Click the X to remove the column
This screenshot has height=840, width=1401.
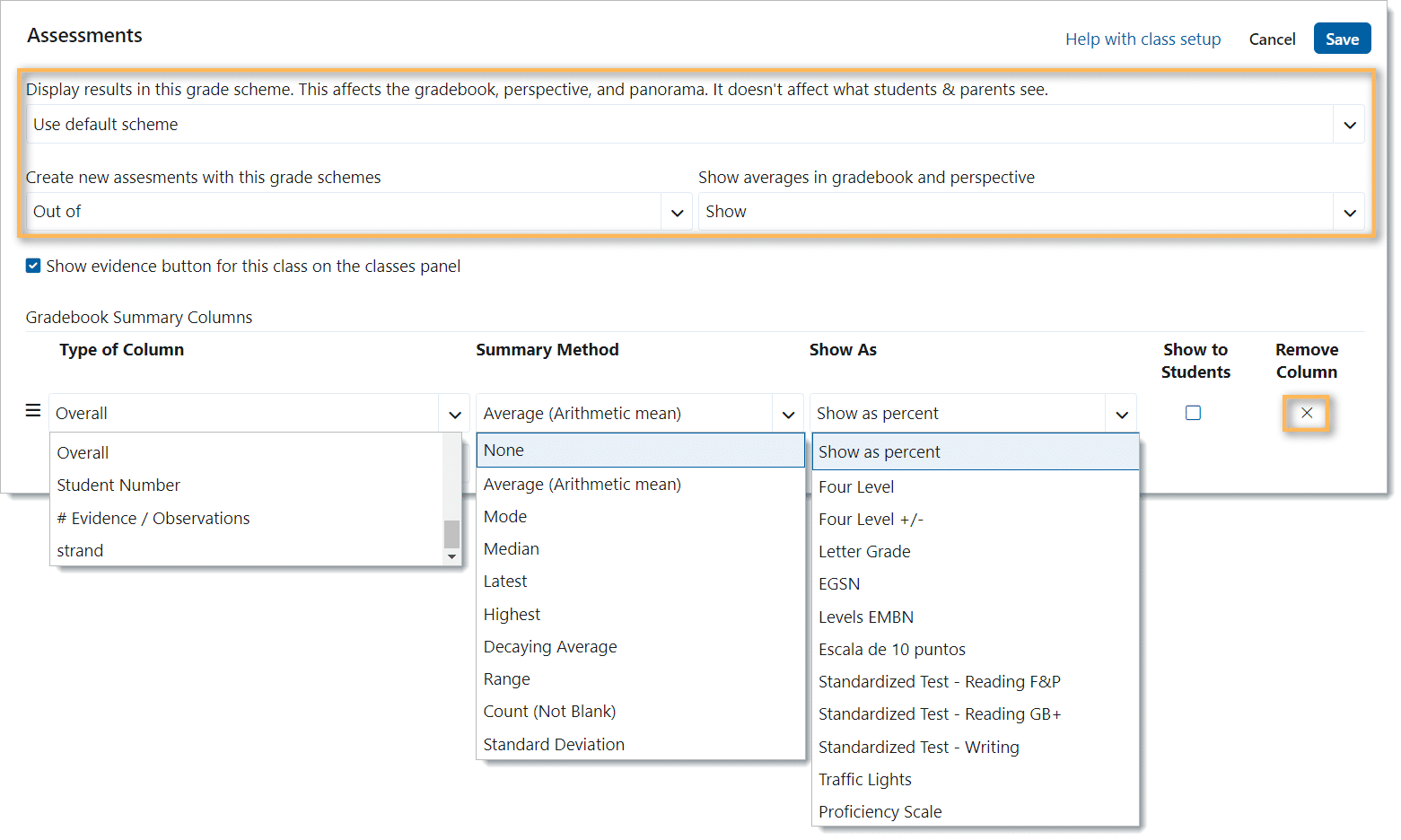tap(1306, 413)
